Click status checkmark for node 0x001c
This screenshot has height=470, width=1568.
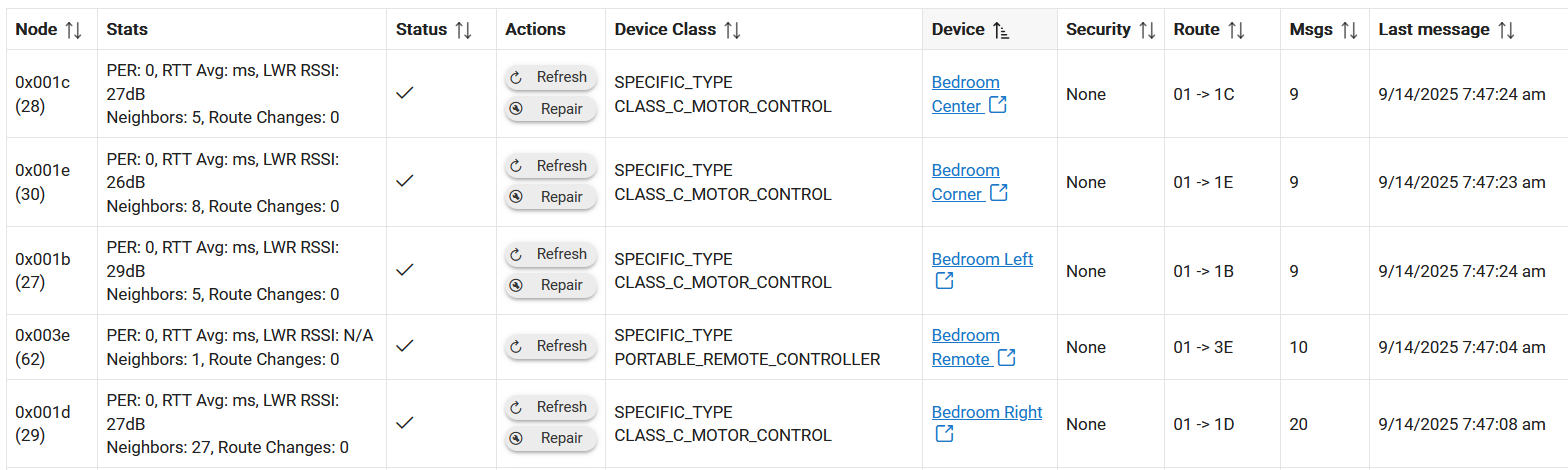405,93
